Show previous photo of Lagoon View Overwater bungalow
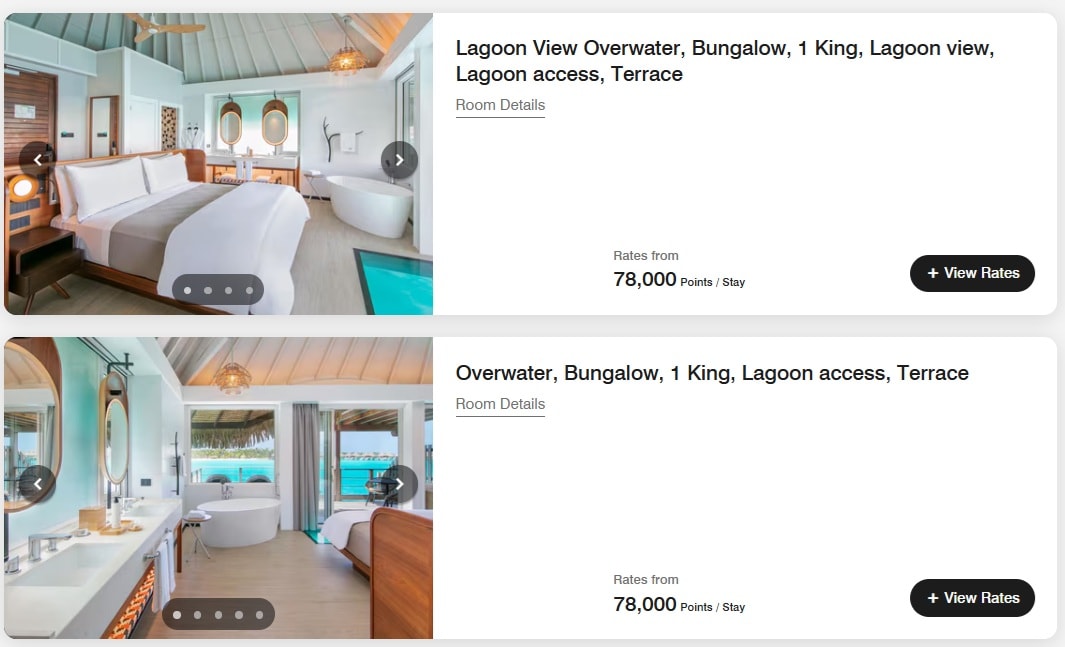The image size is (1065, 647). pyautogui.click(x=37, y=160)
